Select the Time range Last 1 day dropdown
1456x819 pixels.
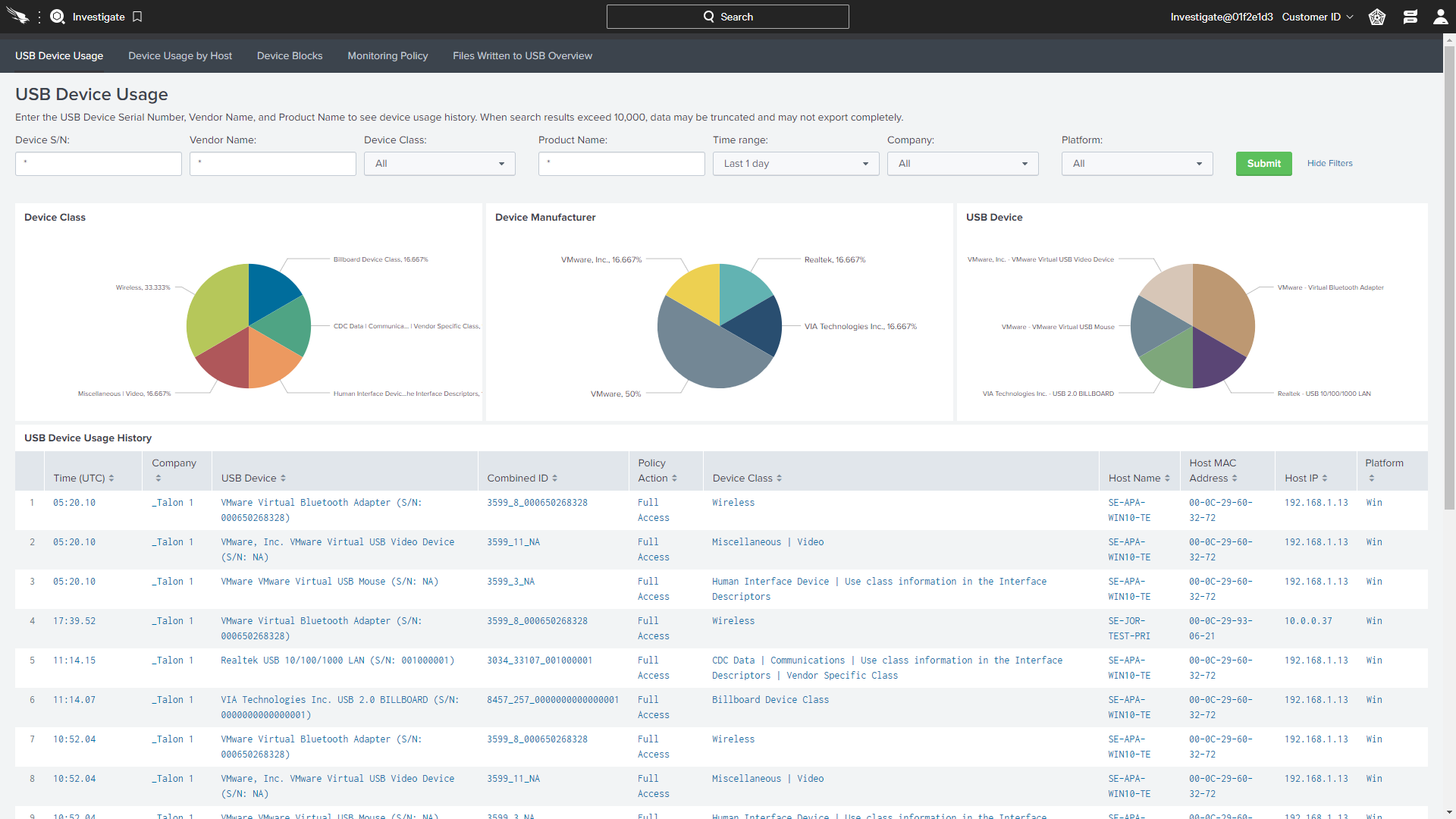coord(793,163)
